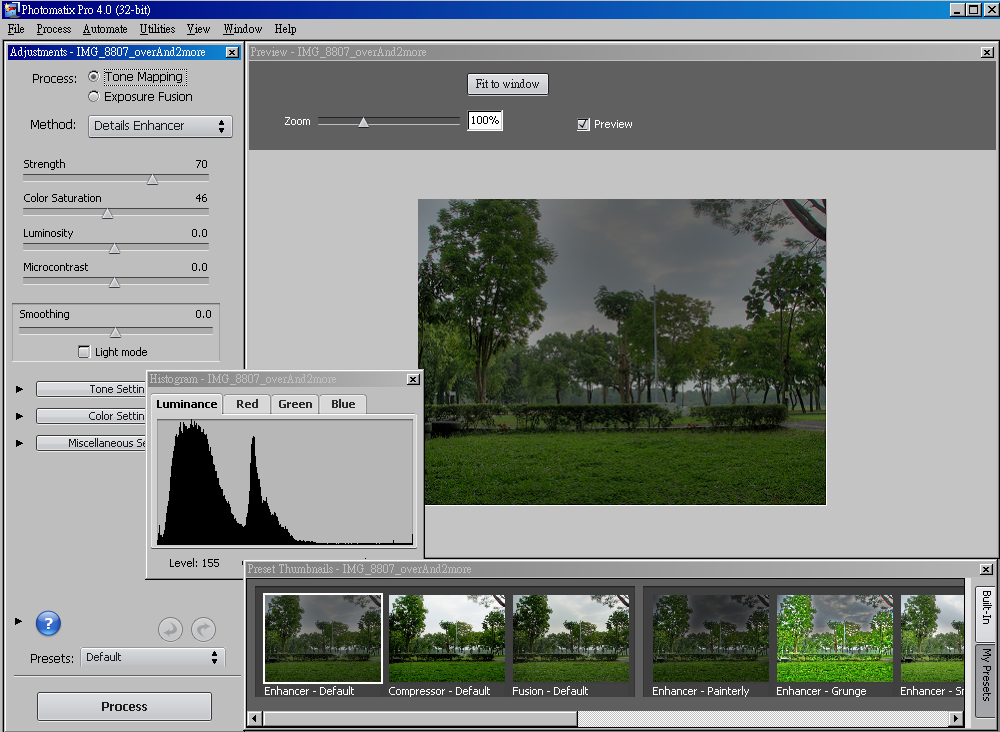This screenshot has width=1000, height=732.
Task: Minimize the Photomatix Pro window
Action: tap(957, 10)
